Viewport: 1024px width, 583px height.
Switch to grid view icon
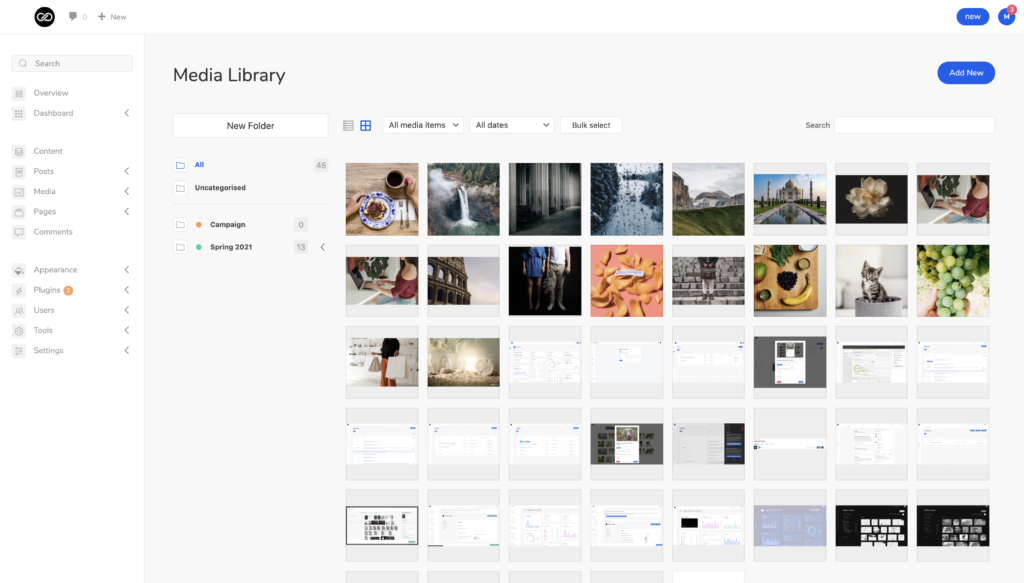[366, 125]
